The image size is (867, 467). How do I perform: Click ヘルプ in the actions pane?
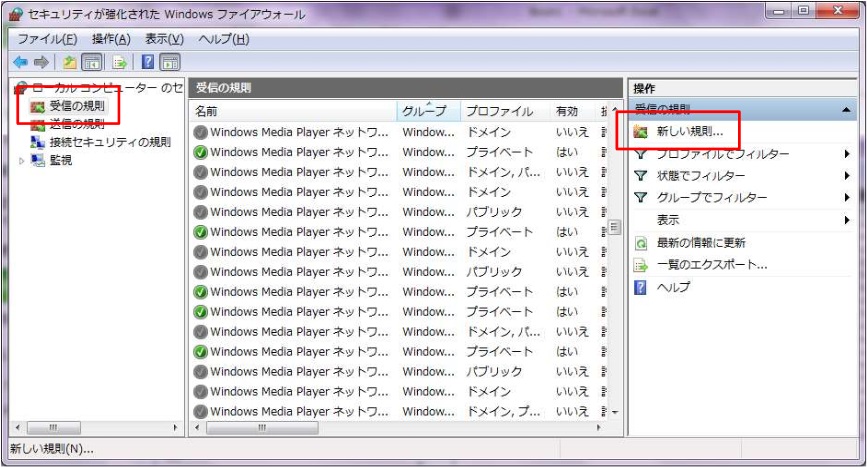673,287
